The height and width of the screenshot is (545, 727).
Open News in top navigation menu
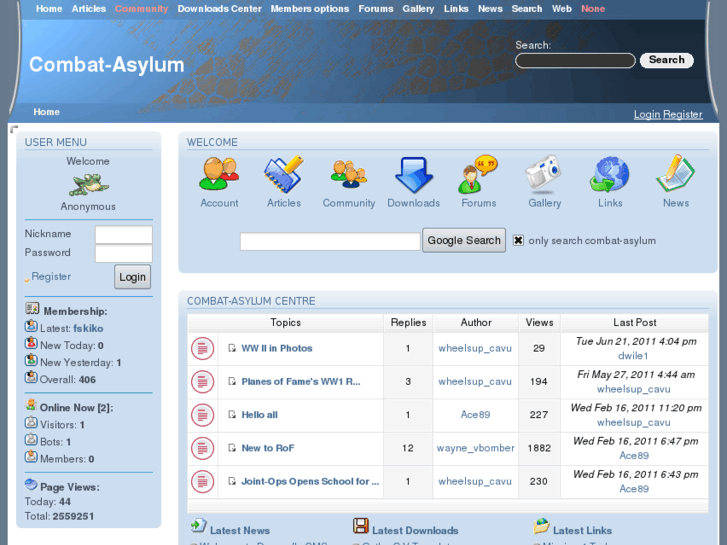tap(490, 8)
